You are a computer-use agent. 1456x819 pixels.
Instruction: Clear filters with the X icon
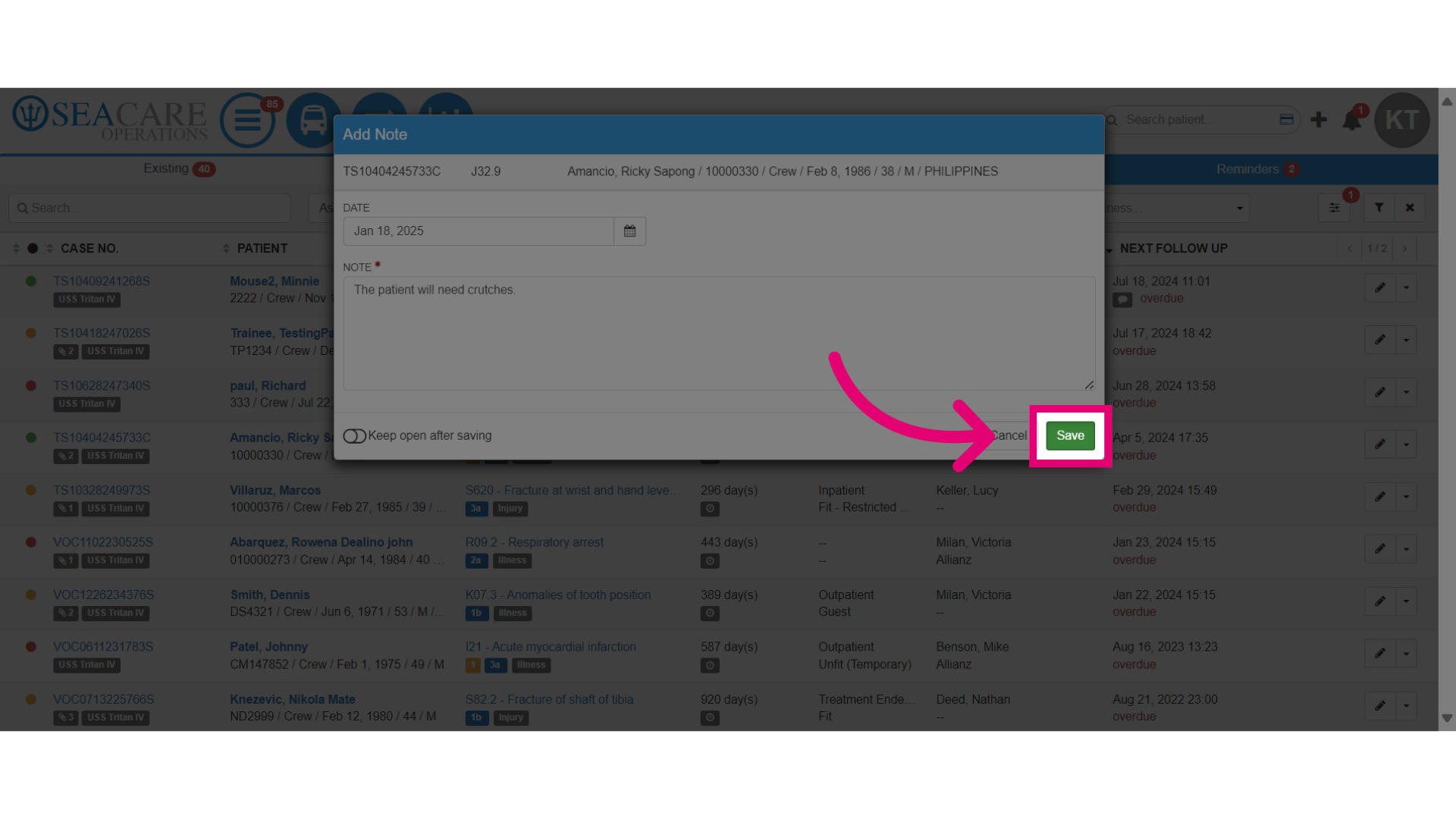(x=1410, y=208)
